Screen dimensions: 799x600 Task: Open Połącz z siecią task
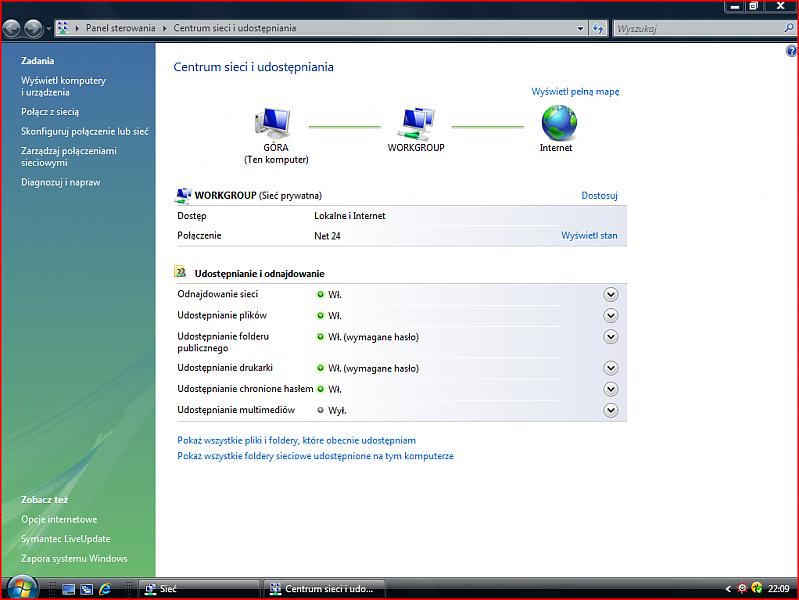click(x=50, y=112)
